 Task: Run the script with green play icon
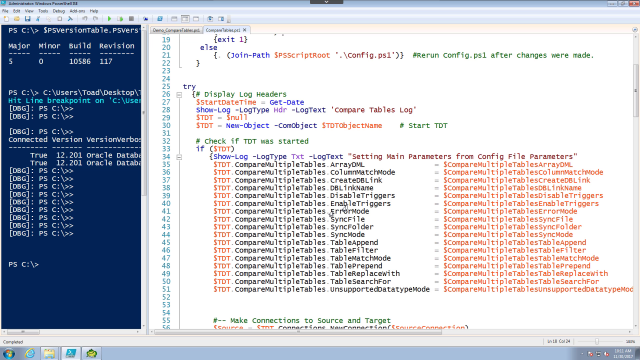pyautogui.click(x=109, y=19)
